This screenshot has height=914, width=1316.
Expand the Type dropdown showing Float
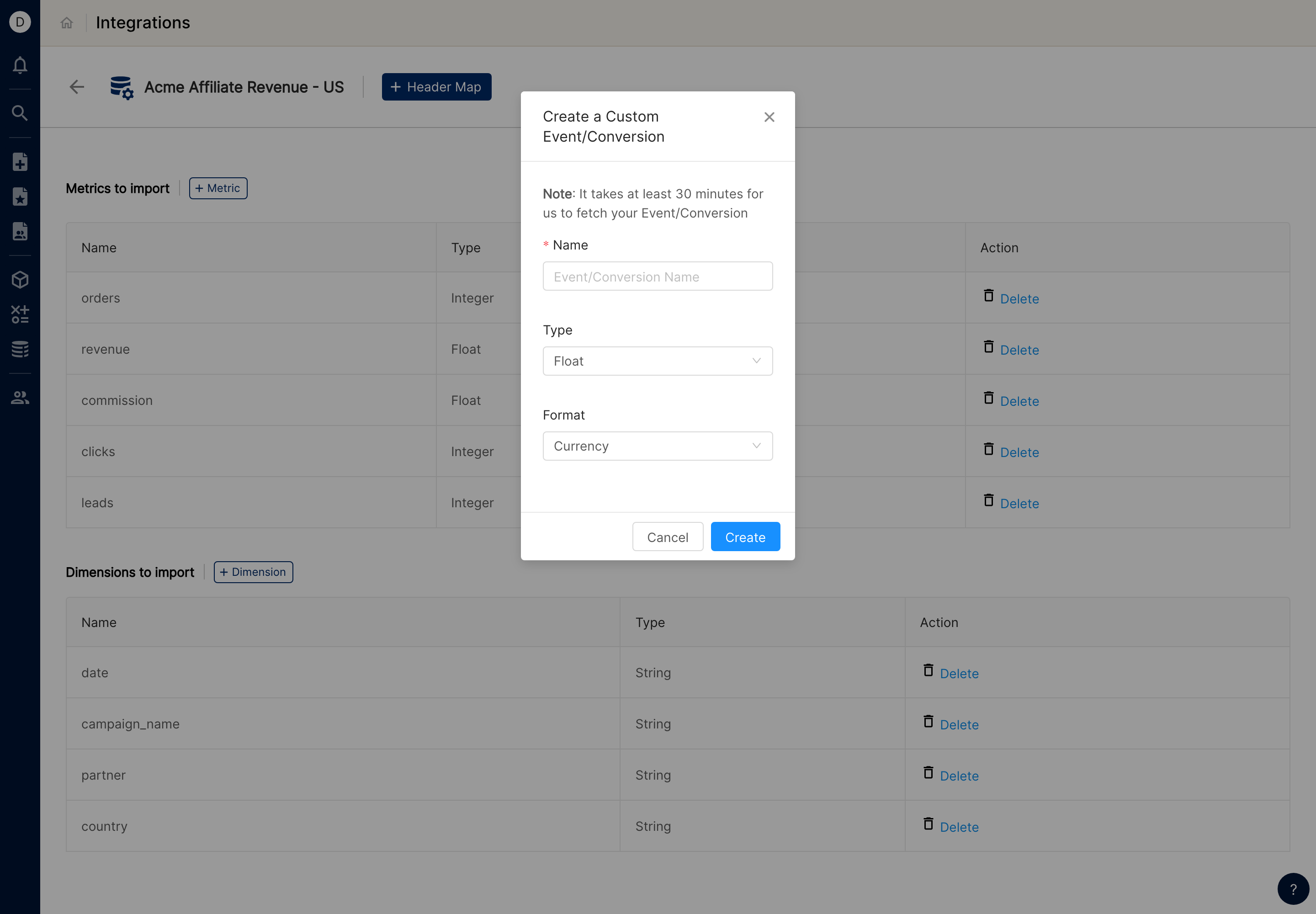pos(658,361)
